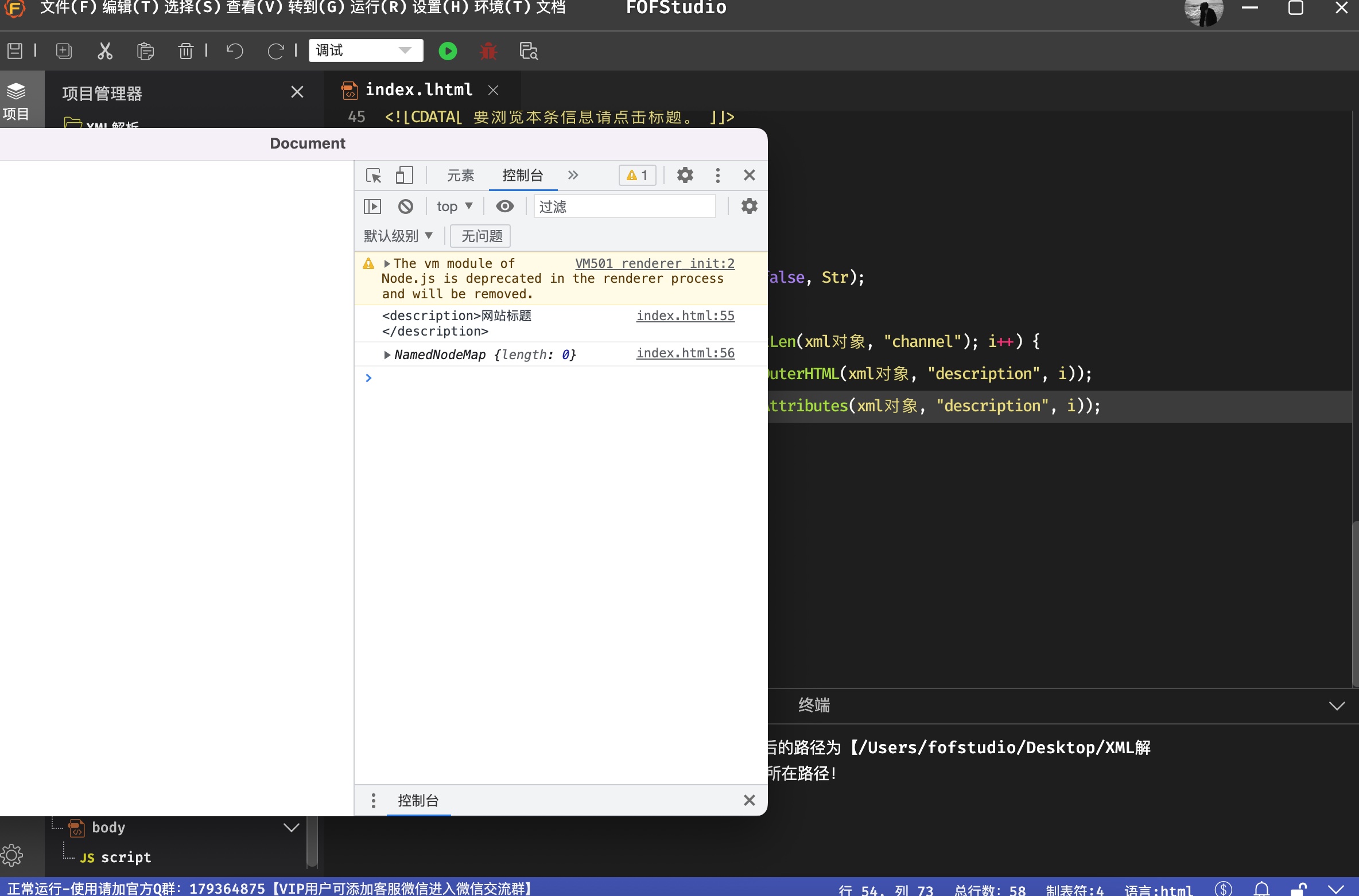Open the 运行(R) menu
Image resolution: width=1359 pixels, height=896 pixels.
tap(378, 8)
